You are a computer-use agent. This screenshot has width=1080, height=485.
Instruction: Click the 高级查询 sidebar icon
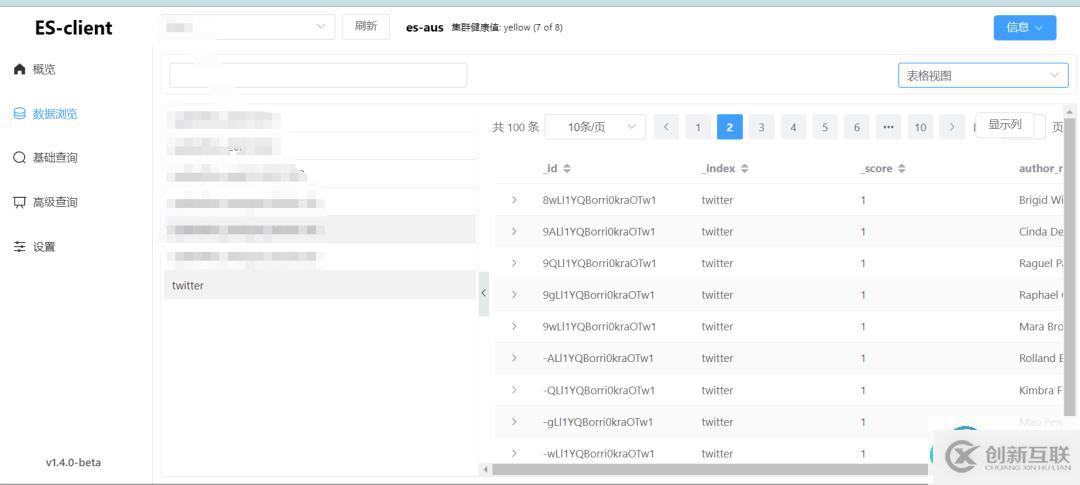(x=19, y=202)
